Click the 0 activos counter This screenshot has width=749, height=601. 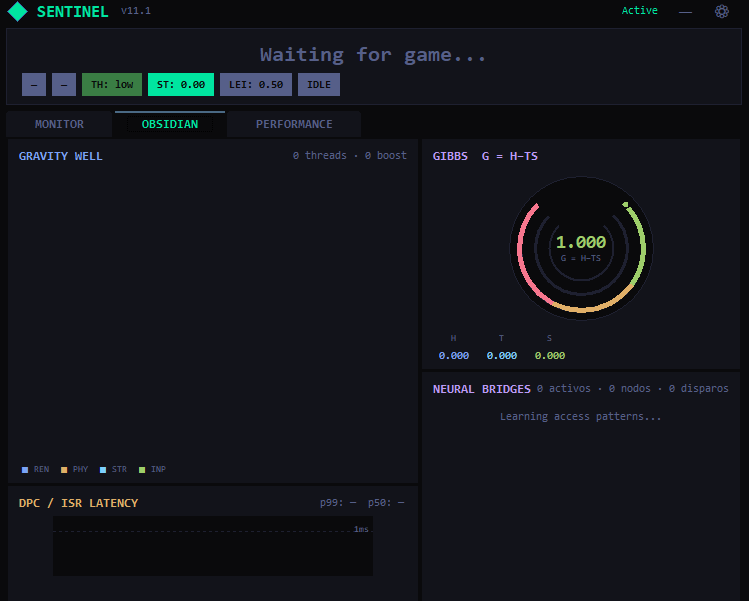click(x=564, y=388)
